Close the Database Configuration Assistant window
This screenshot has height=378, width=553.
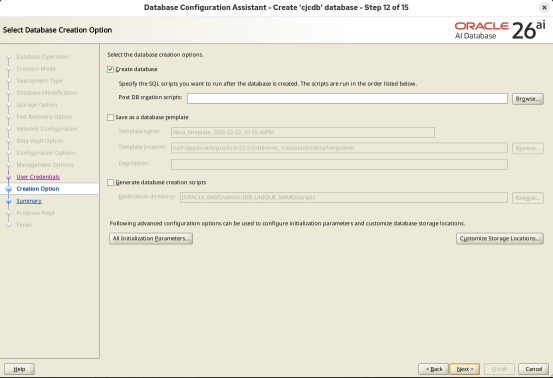pos(544,7)
